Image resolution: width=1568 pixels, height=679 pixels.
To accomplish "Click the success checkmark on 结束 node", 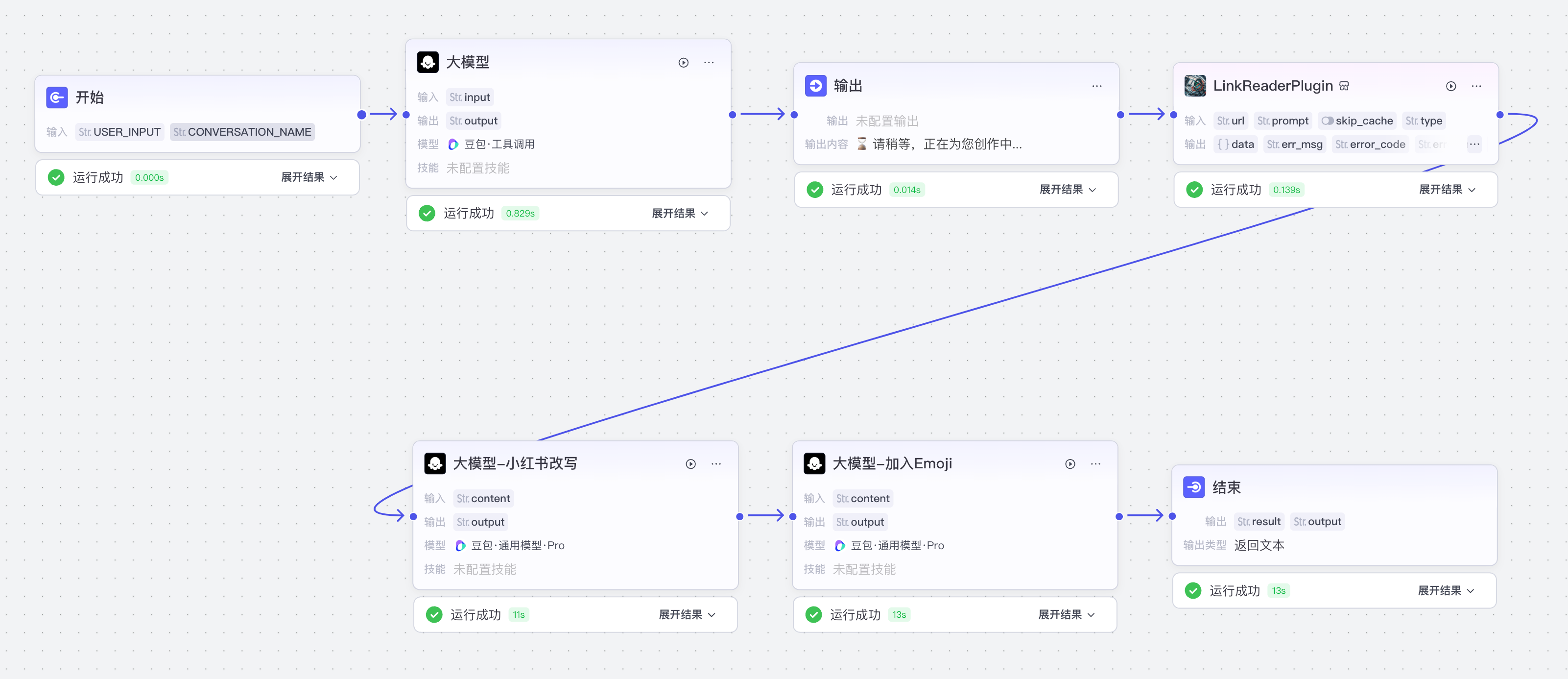I will pos(1193,590).
